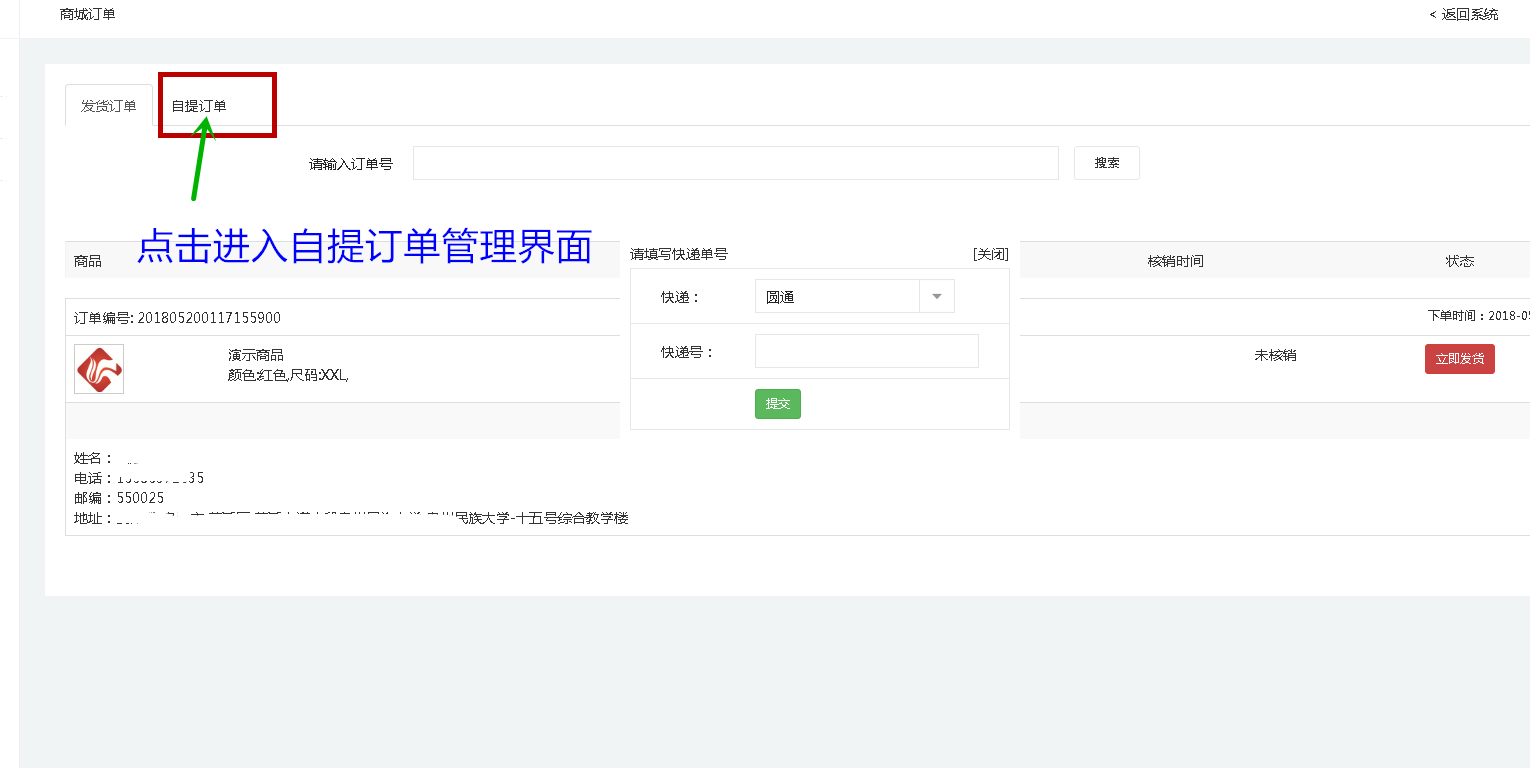
Task: Open the 自提订单 tab
Action: 199,106
